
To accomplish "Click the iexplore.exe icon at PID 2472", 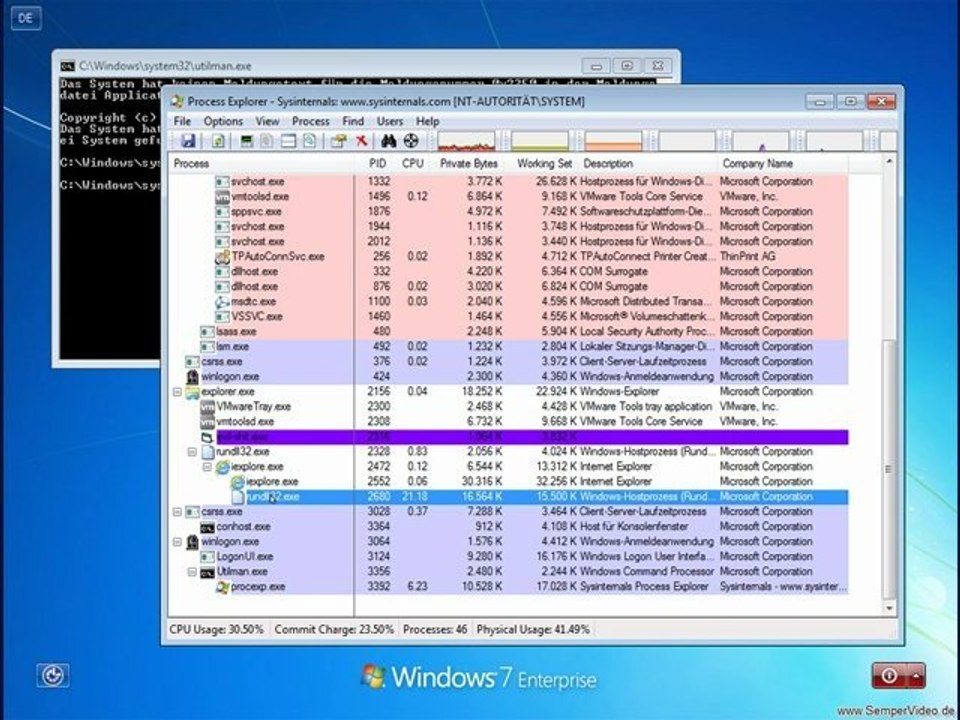I will tap(222, 467).
